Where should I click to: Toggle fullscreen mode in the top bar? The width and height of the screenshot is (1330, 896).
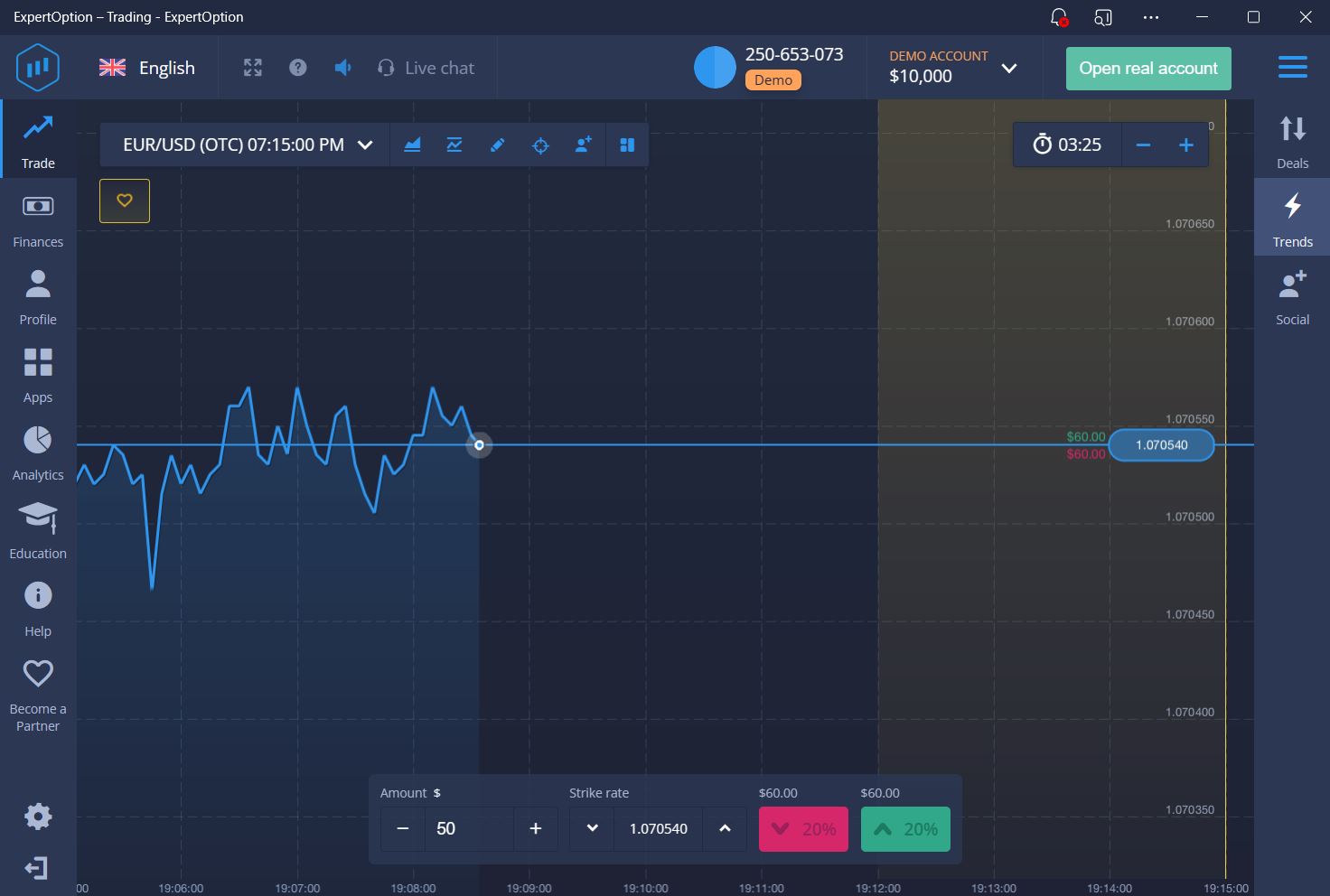tap(252, 67)
